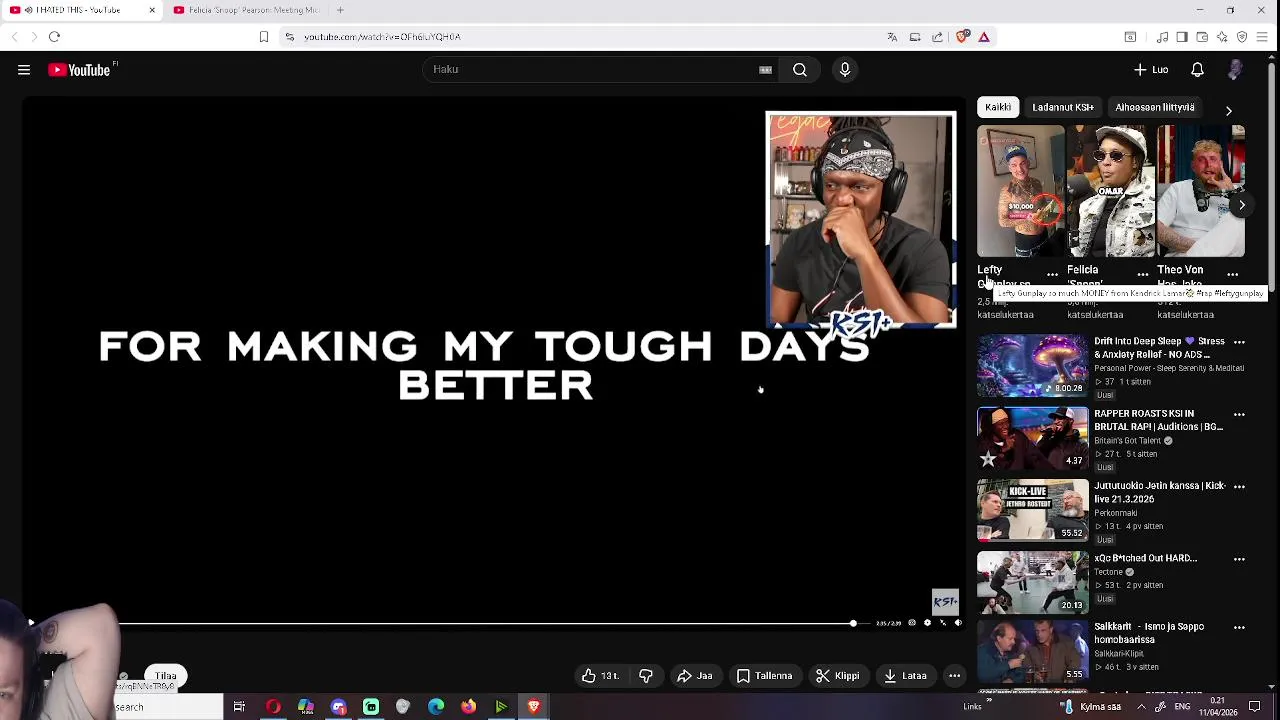Open video player settings gear
The width and height of the screenshot is (1280, 720).
tap(927, 623)
